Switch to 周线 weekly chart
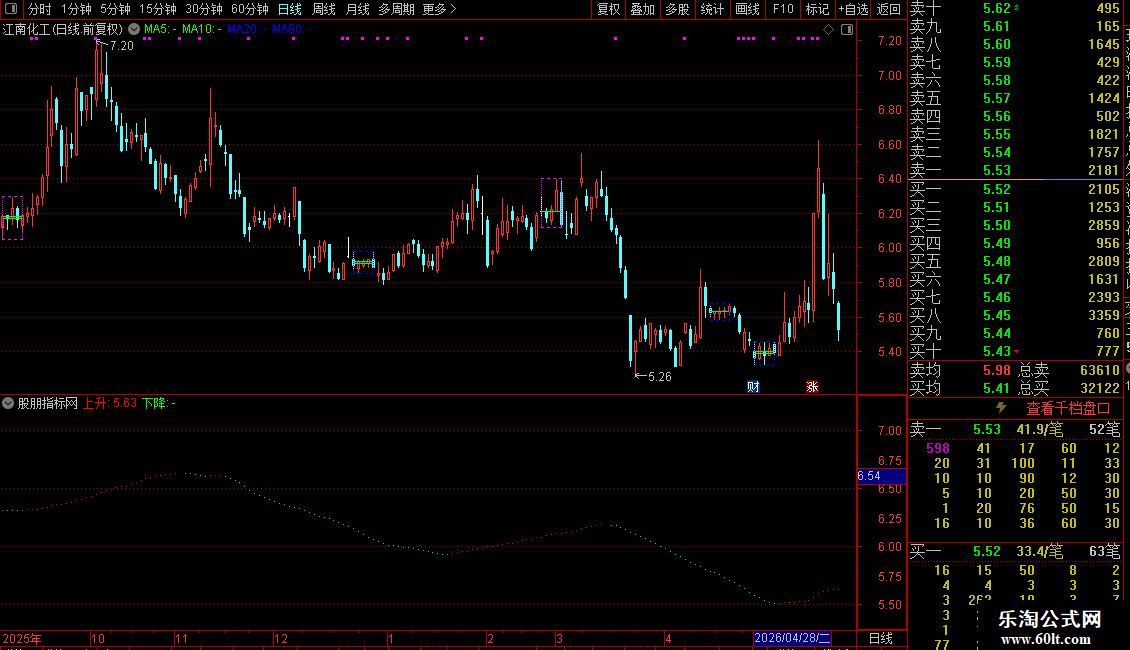Viewport: 1130px width, 650px height. click(324, 9)
